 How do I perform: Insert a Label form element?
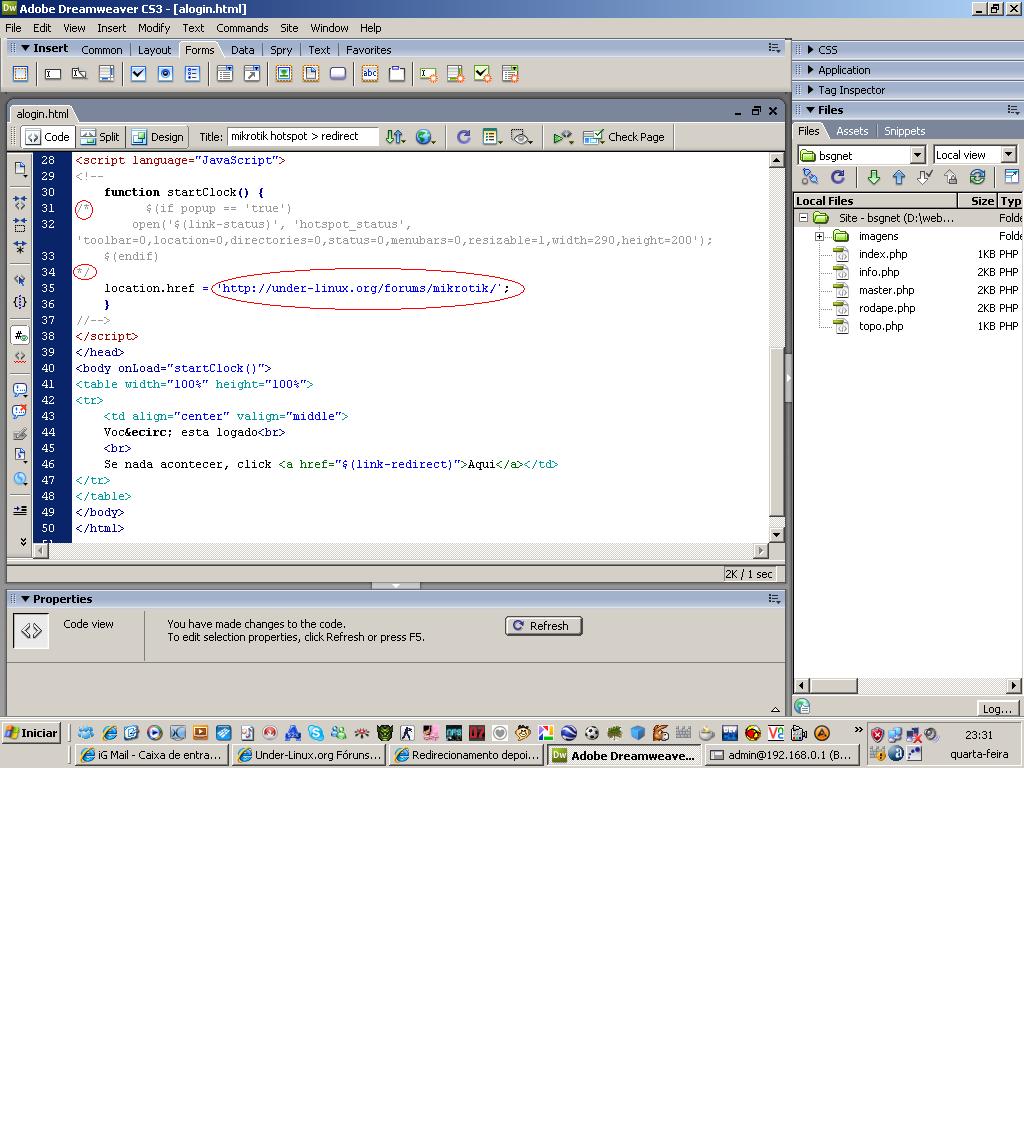(x=370, y=74)
